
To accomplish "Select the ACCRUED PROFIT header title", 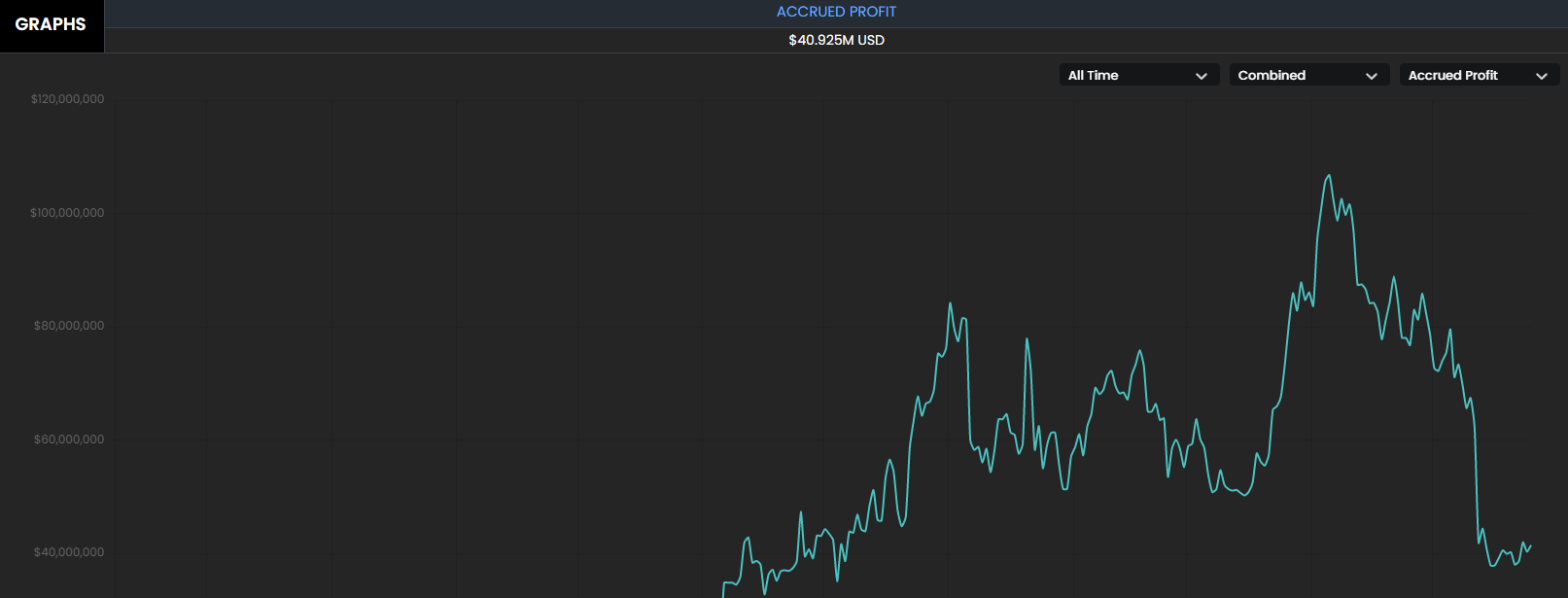I will click(x=836, y=12).
